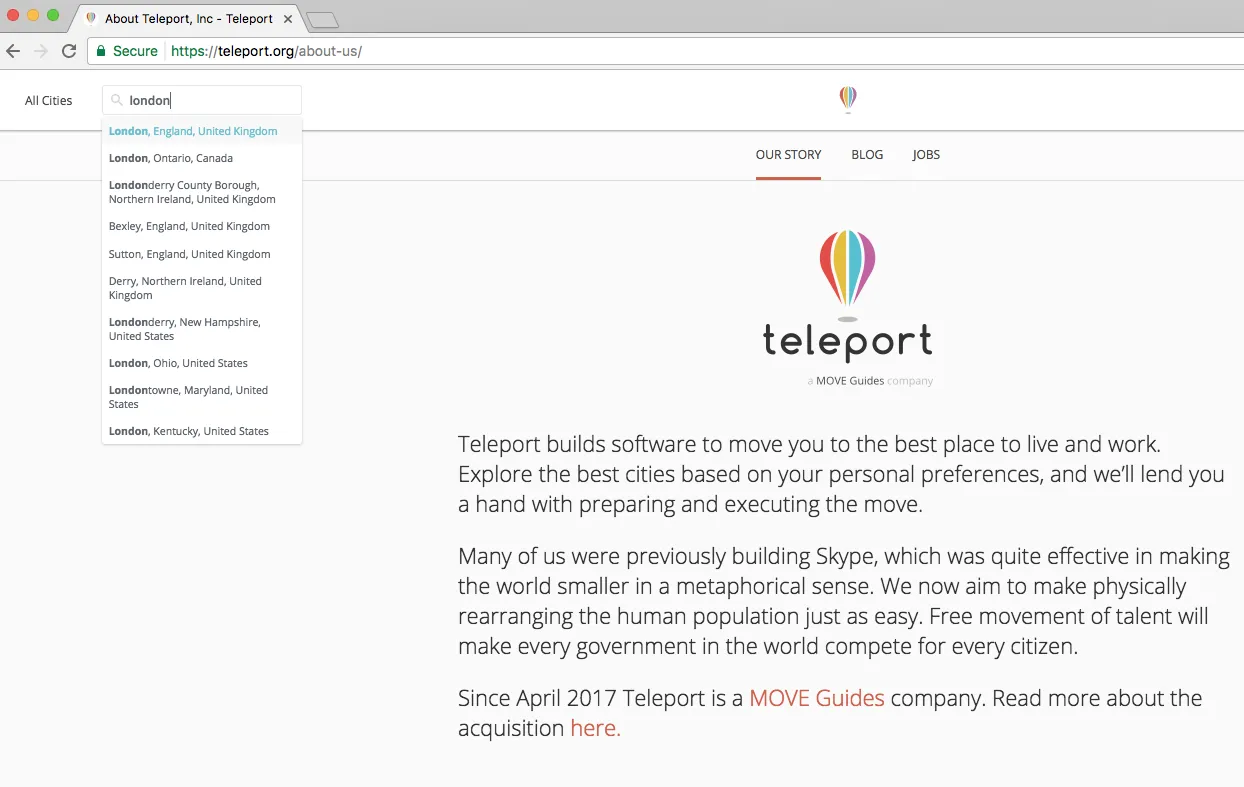
Task: Click the small Teleport balloon header logo
Action: click(848, 99)
